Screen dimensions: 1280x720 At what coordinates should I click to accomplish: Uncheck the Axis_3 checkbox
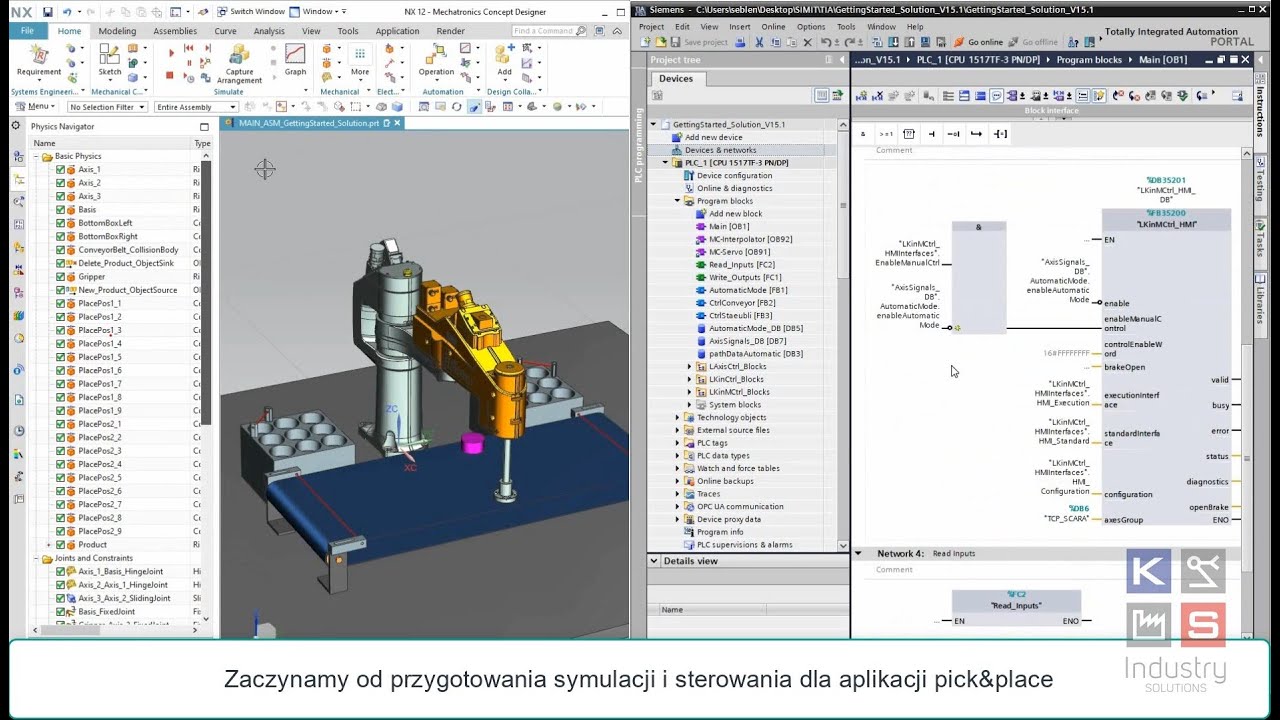click(x=60, y=196)
